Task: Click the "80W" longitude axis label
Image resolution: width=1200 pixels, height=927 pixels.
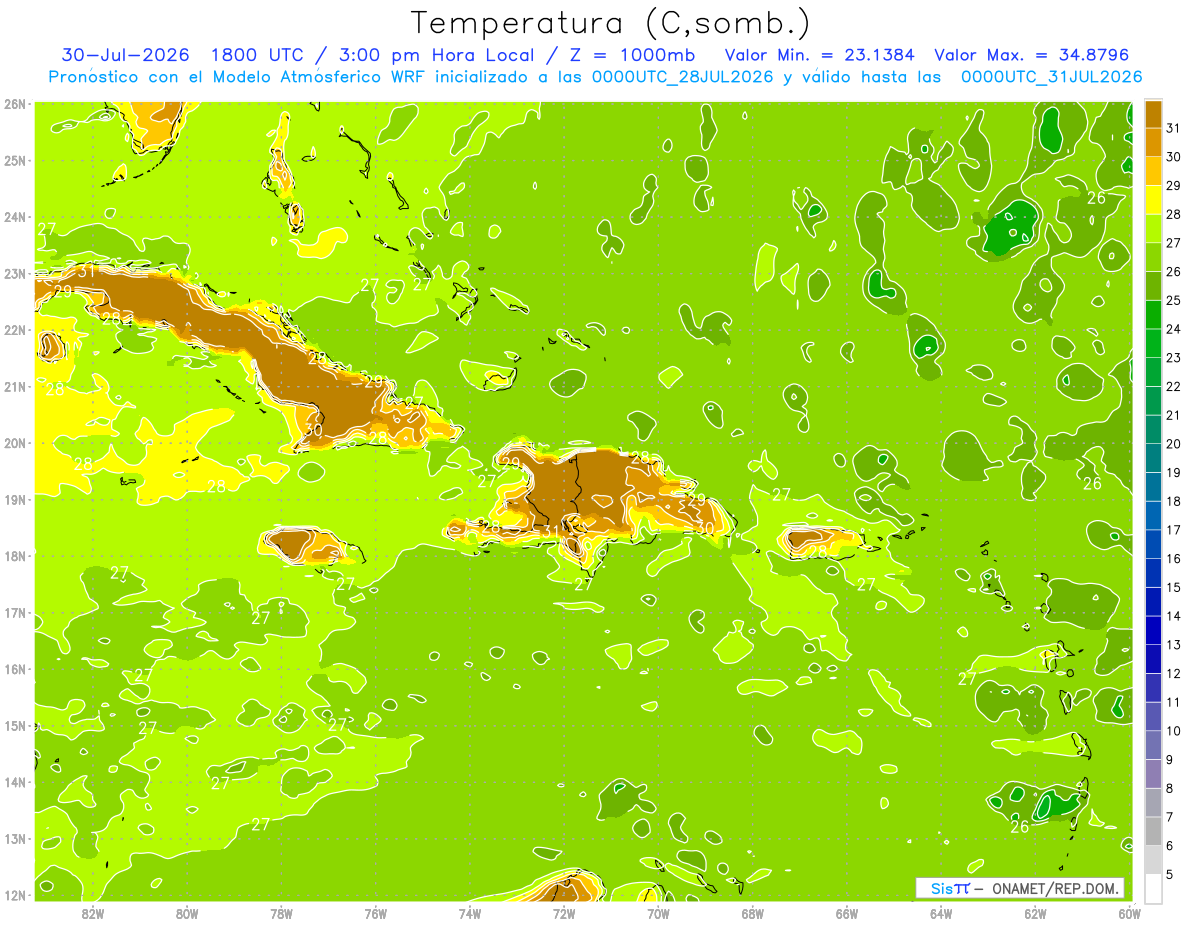Action: tap(187, 913)
